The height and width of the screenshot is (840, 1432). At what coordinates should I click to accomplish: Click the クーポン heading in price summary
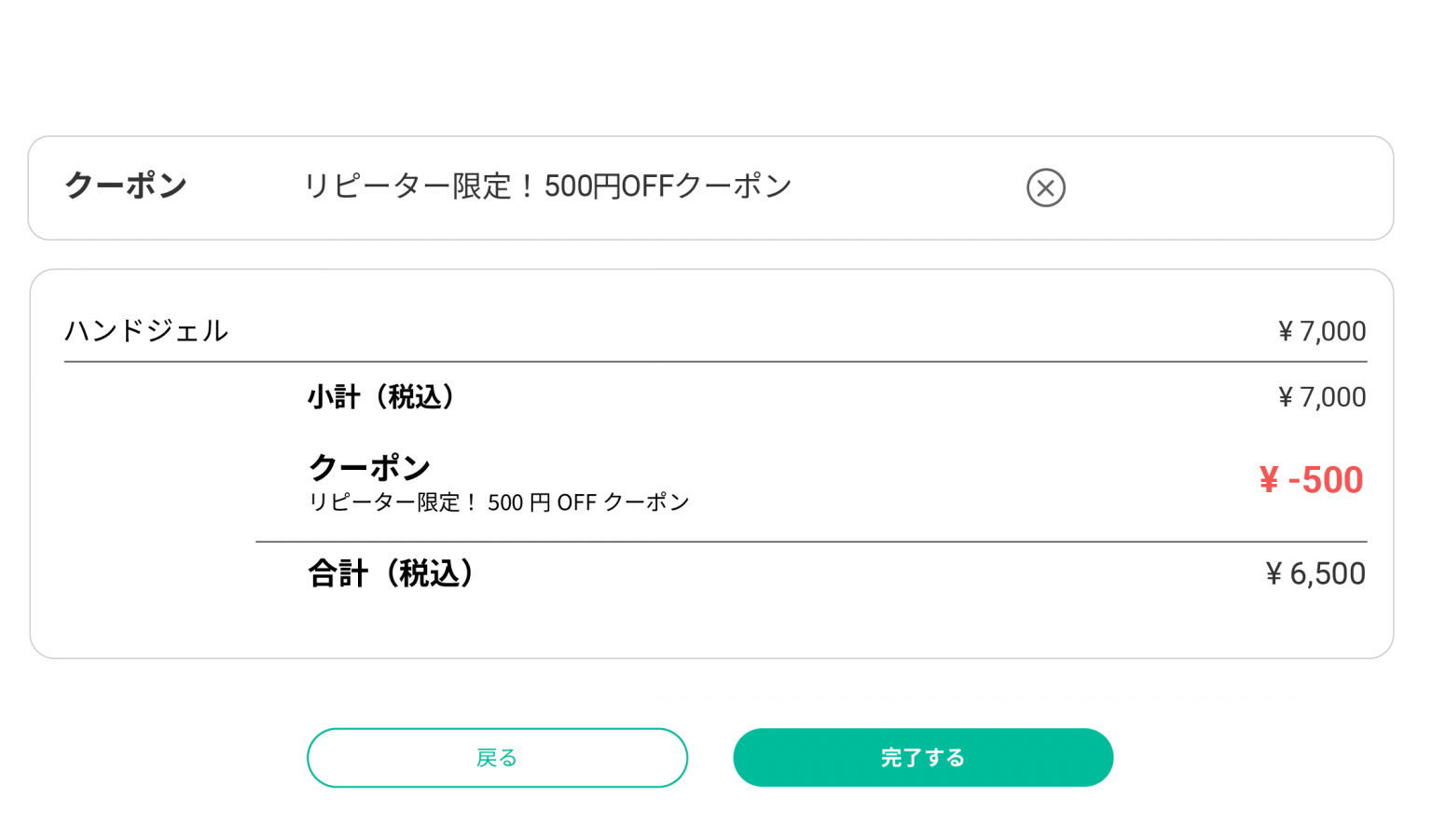click(369, 466)
